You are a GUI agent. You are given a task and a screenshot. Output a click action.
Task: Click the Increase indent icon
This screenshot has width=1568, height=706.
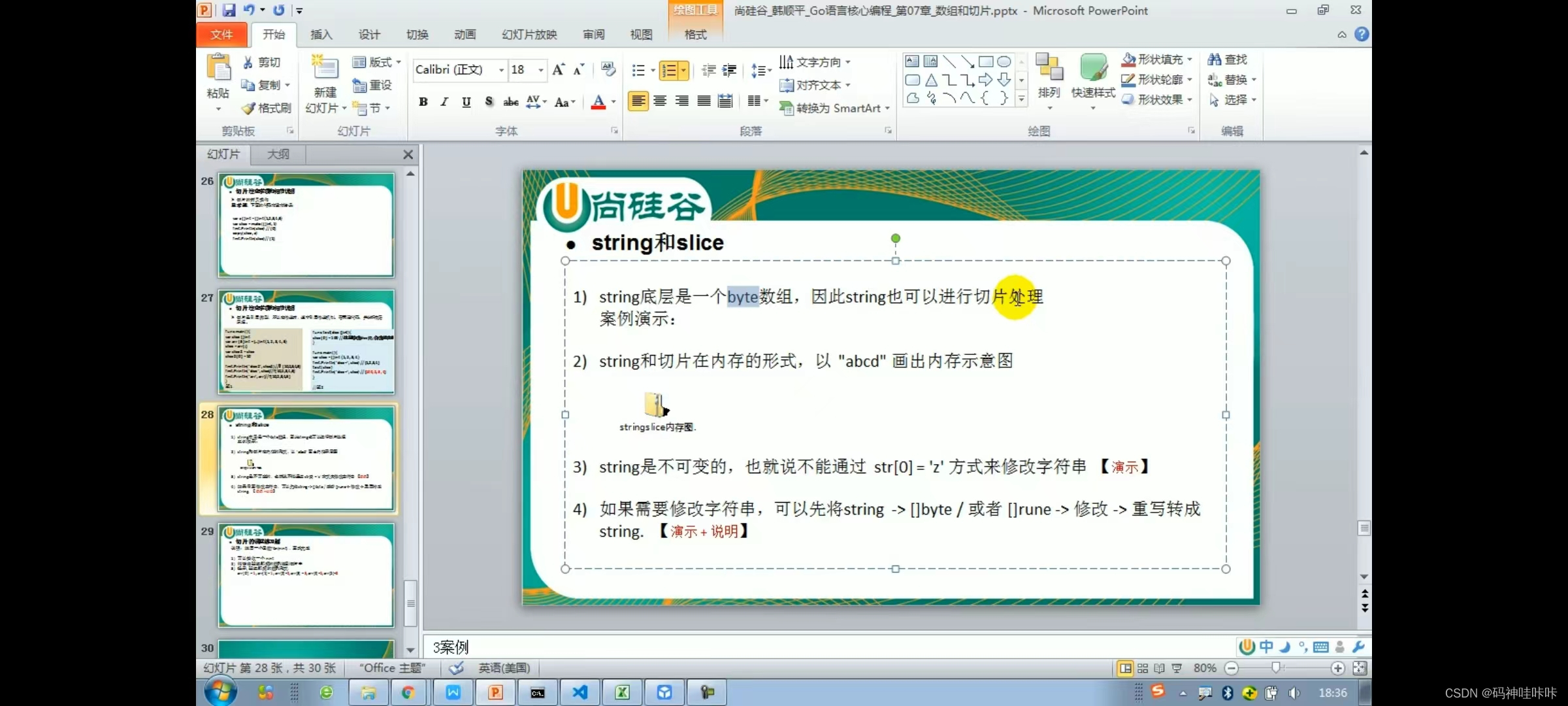729,70
